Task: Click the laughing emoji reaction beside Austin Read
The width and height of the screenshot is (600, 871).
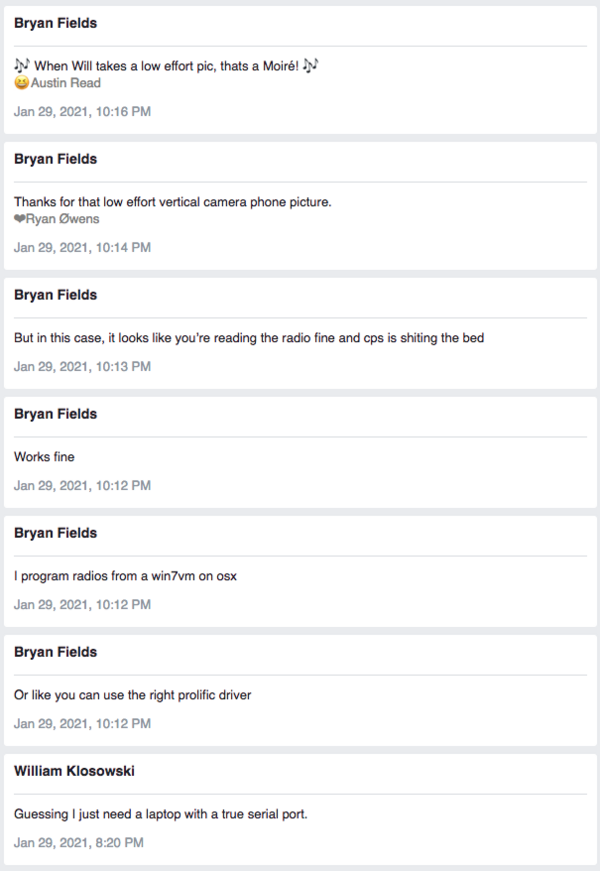Action: click(x=21, y=83)
